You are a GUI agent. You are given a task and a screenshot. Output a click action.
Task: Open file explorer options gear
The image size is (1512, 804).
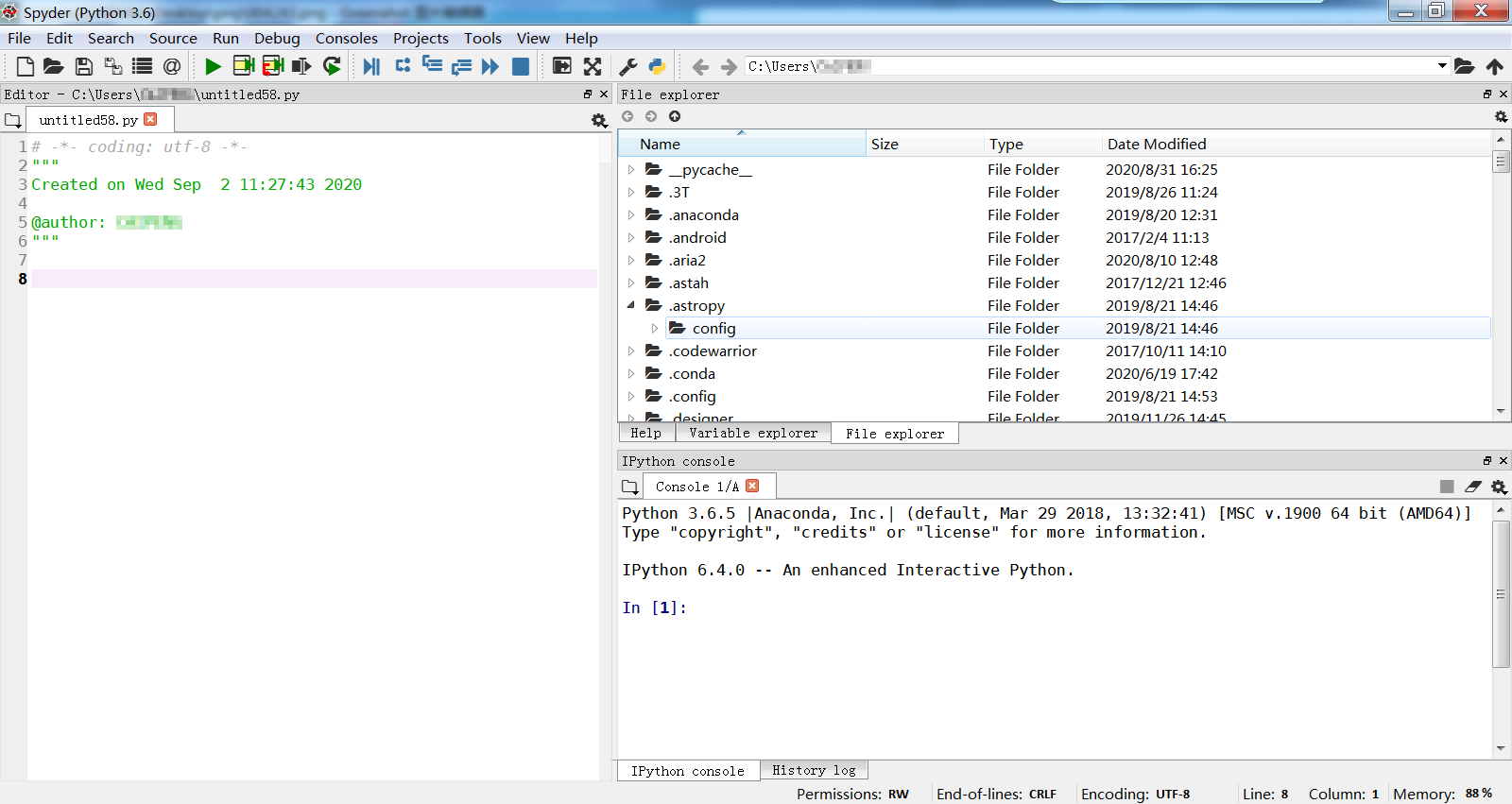[x=1501, y=116]
